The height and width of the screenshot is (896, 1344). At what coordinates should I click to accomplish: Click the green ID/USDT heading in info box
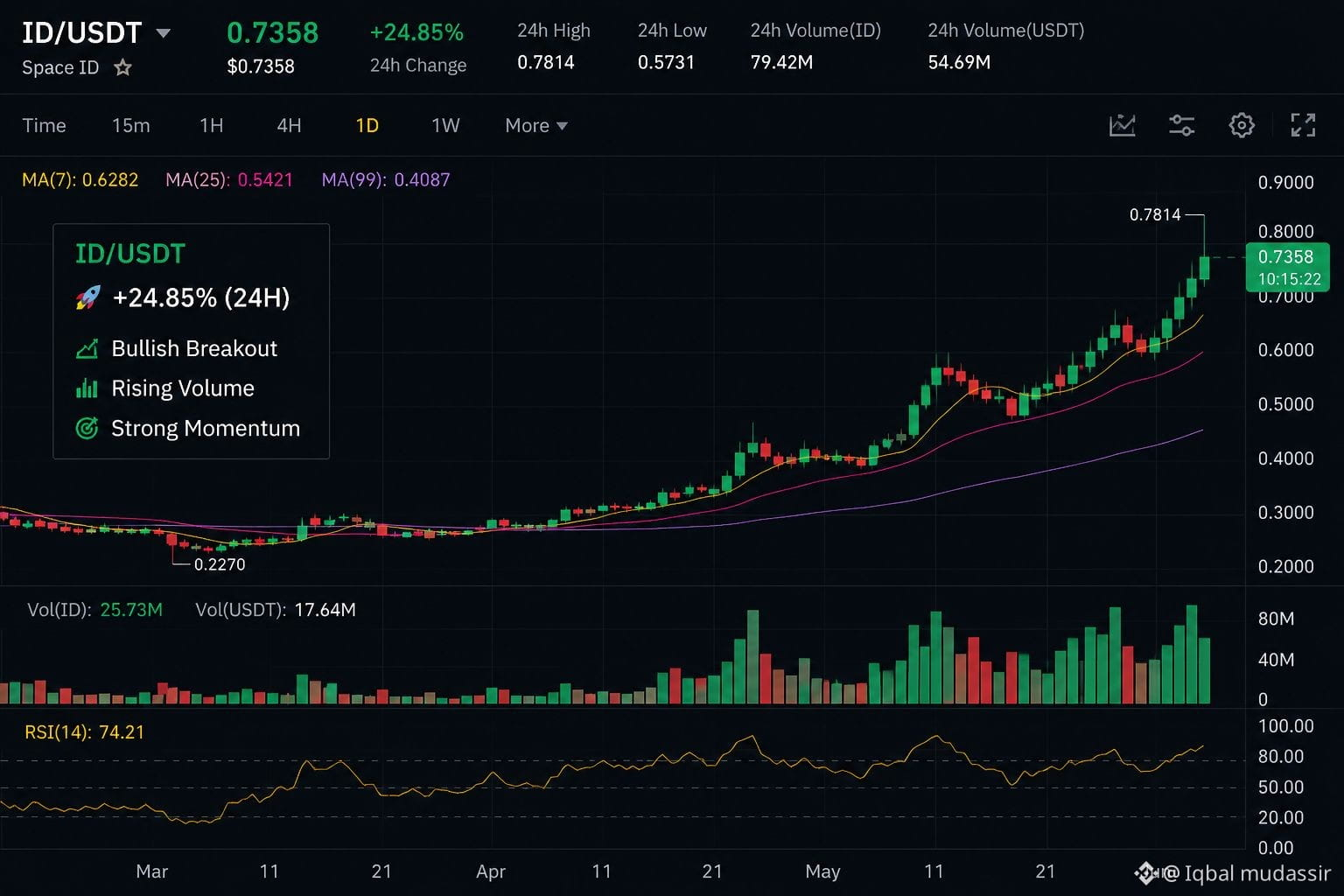click(x=130, y=254)
